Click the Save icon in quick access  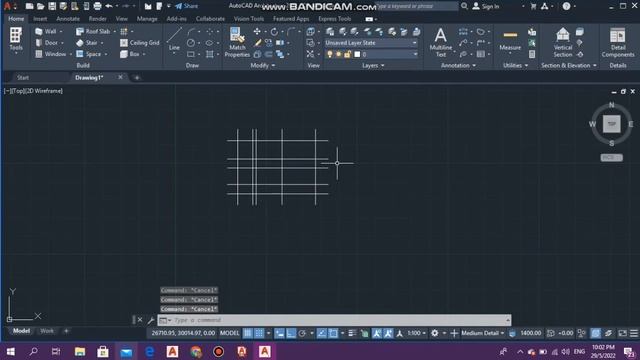(x=52, y=6)
